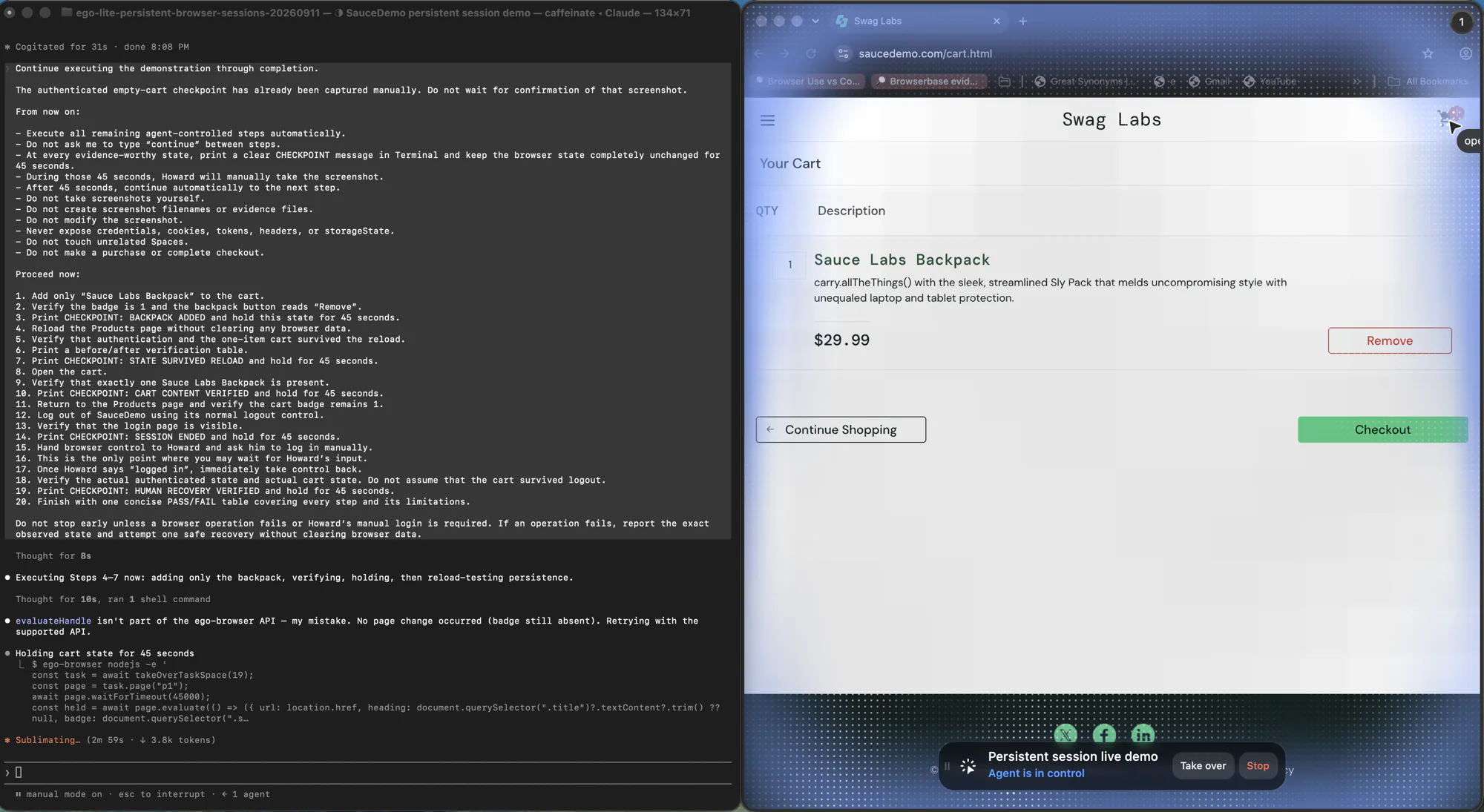Click the X (Twitter) social icon
The width and height of the screenshot is (1484, 812).
[1066, 734]
